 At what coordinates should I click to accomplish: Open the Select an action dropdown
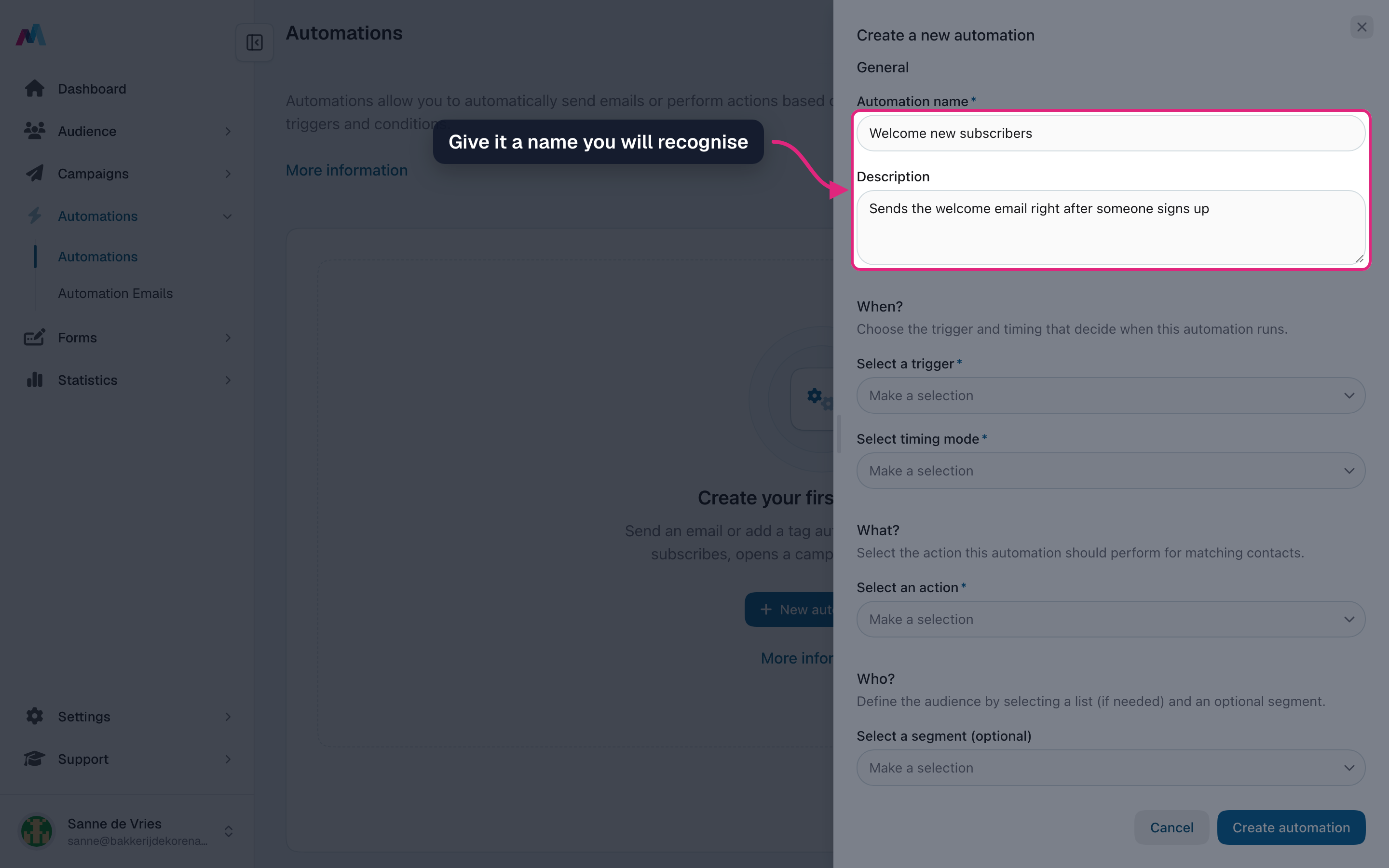point(1111,619)
